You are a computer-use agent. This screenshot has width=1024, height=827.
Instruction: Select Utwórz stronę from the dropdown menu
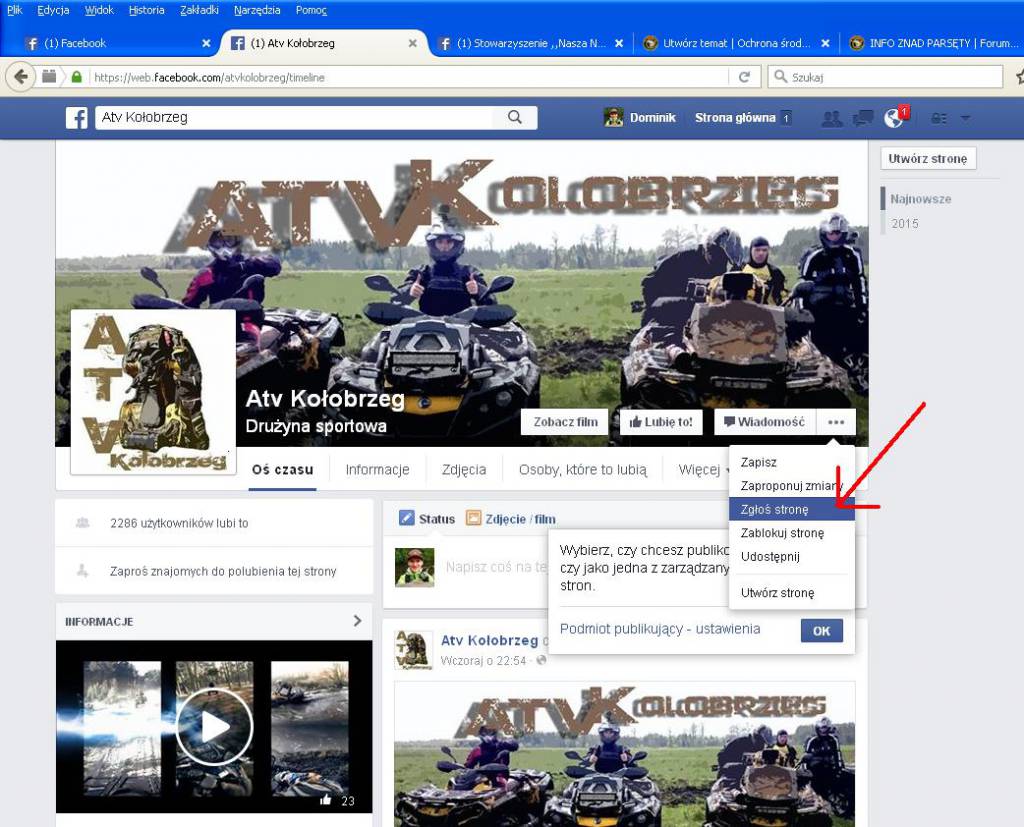[x=792, y=593]
